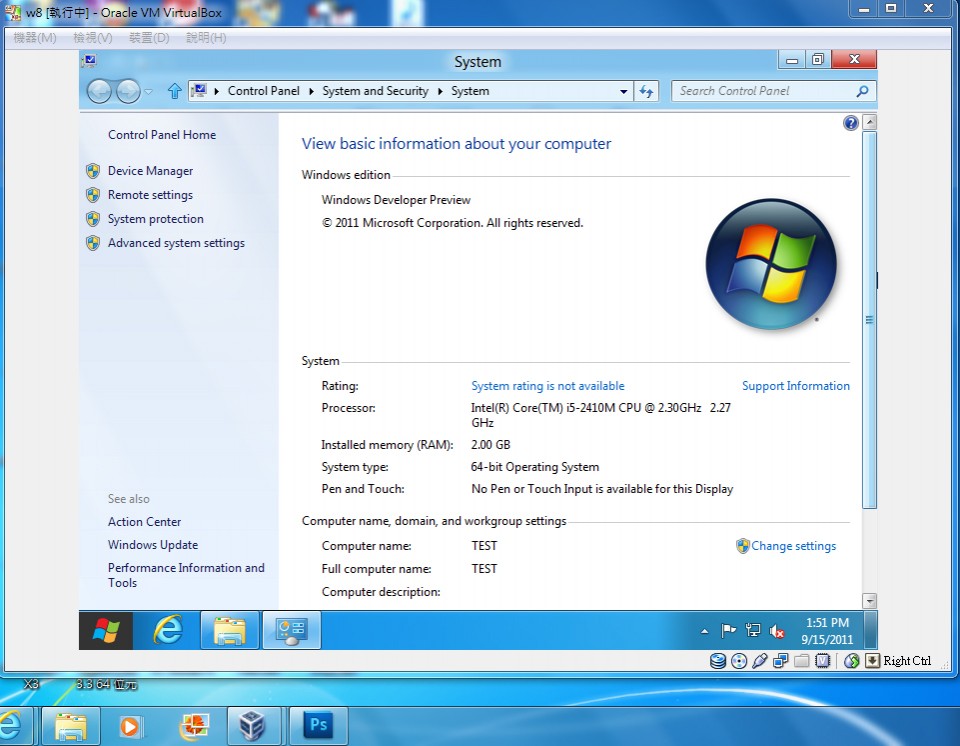Open the Action Center flag tray icon
Viewport: 960px width, 746px height.
click(x=729, y=631)
